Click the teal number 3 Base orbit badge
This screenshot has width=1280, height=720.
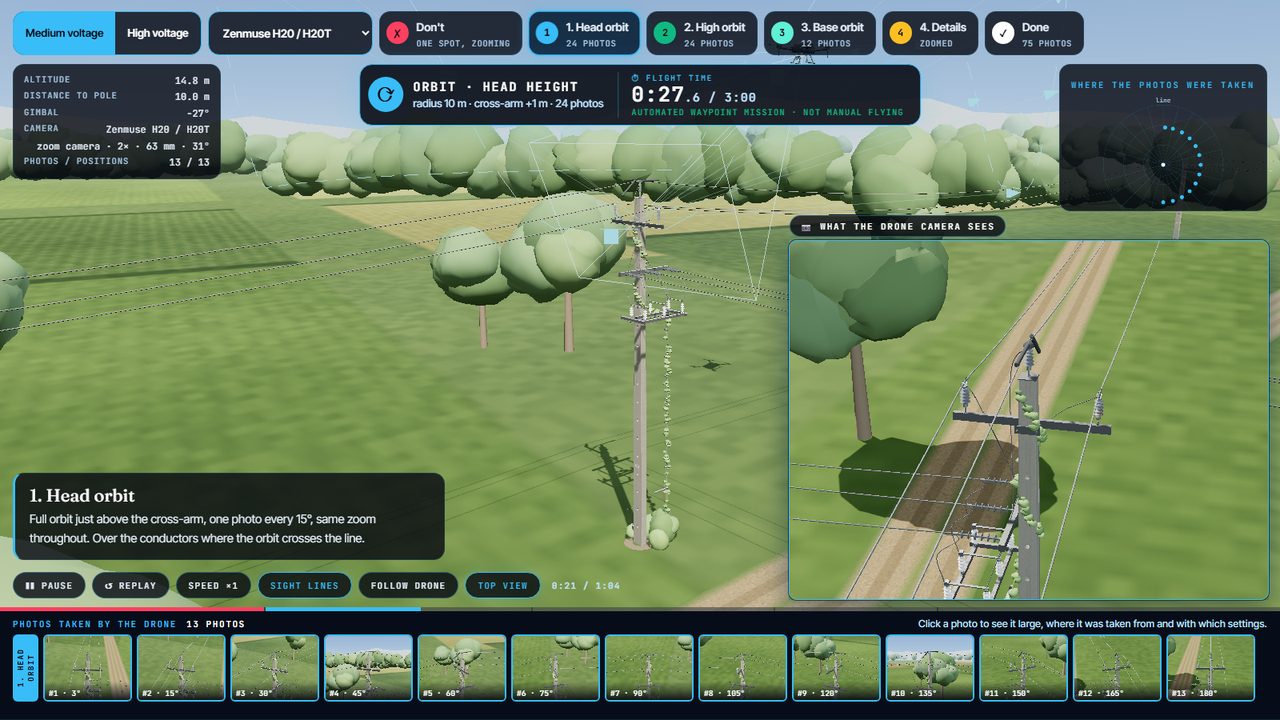(781, 33)
